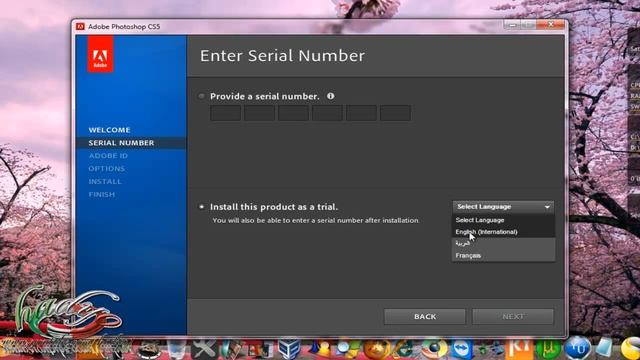Select 'Install this product as a trial' radio
This screenshot has height=360, width=640.
pyautogui.click(x=201, y=207)
